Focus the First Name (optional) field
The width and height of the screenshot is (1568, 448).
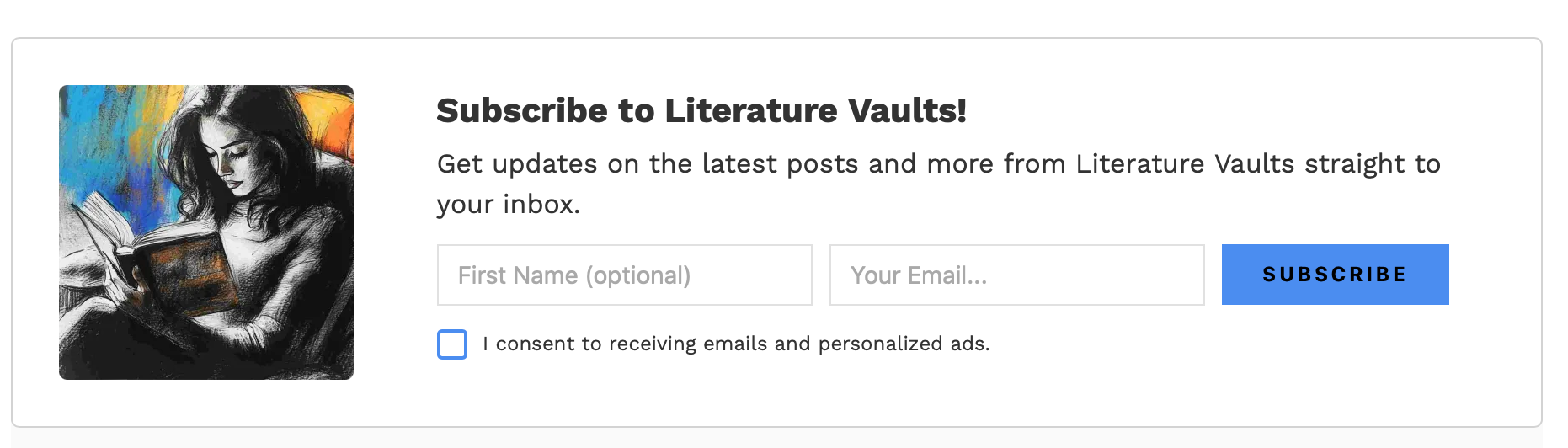coord(624,275)
